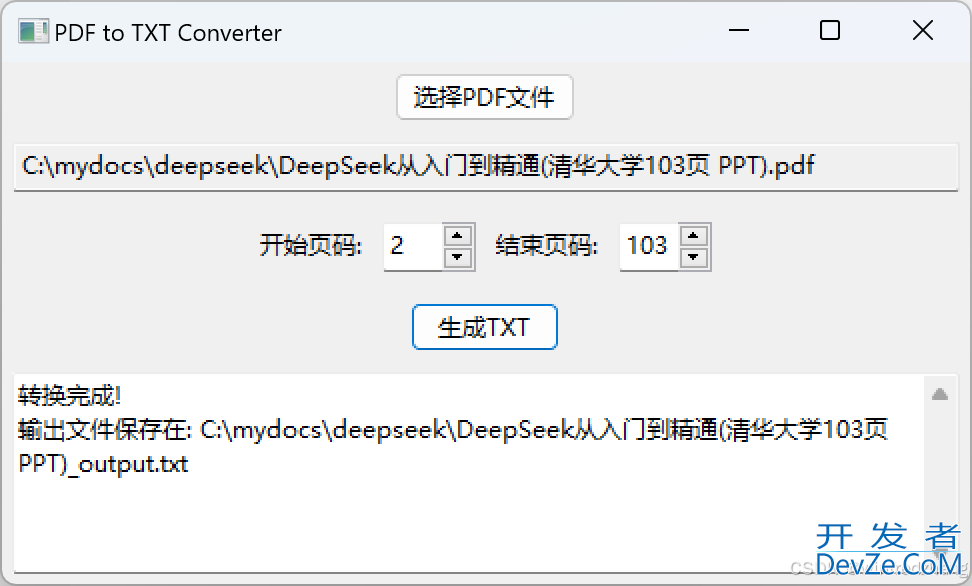Maximize the PDF to TXT Converter window
This screenshot has height=586, width=972.
pos(829,30)
